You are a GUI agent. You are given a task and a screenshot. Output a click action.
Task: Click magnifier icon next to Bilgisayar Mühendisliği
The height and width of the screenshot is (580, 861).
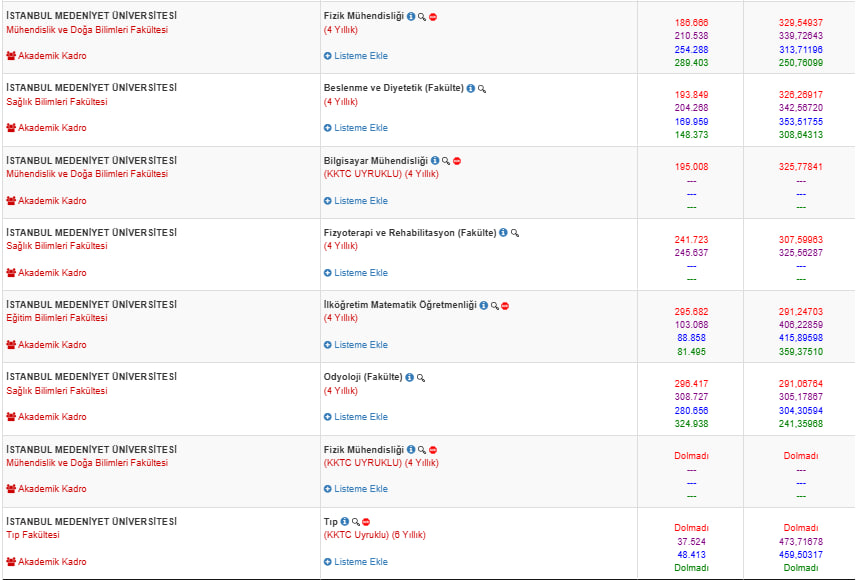(x=446, y=161)
